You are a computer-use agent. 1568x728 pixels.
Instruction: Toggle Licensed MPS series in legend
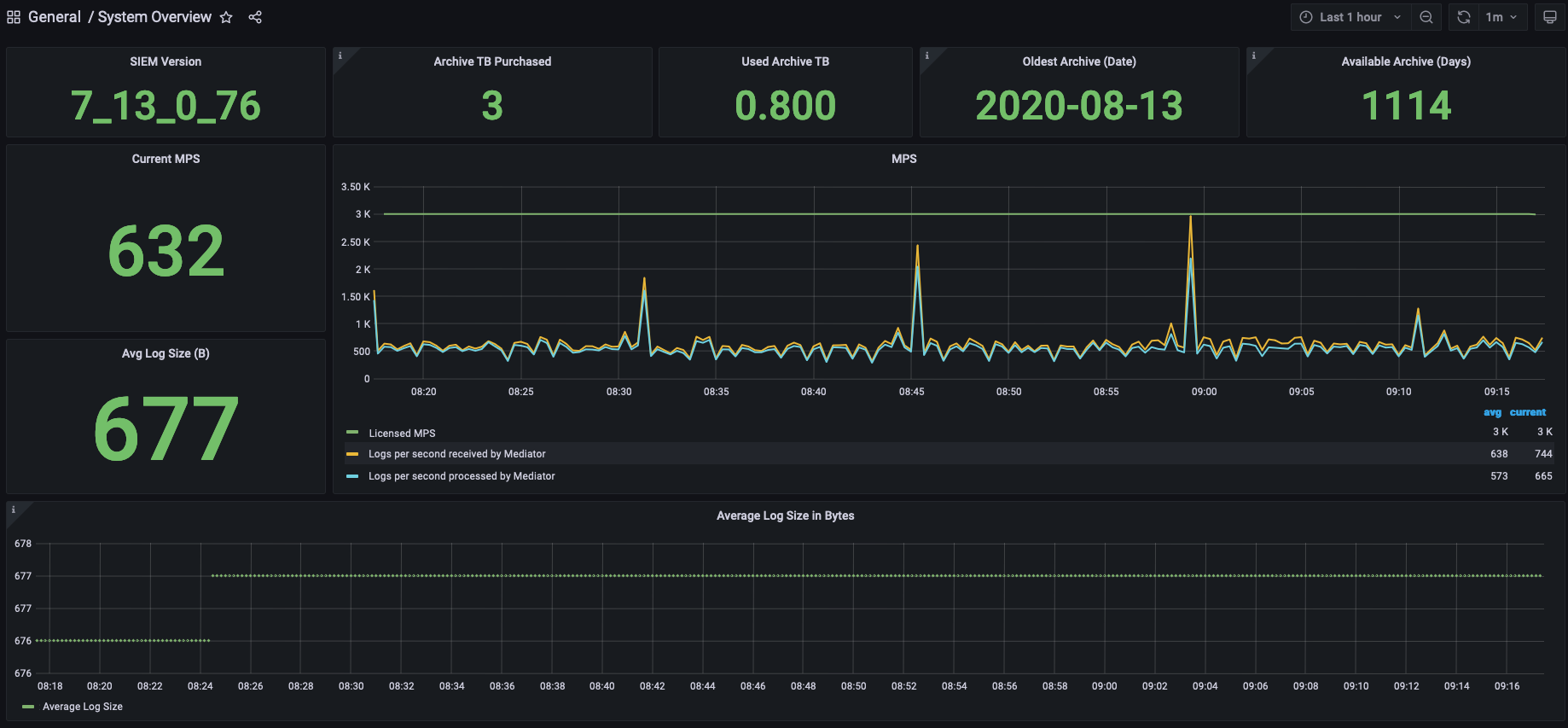coord(402,434)
